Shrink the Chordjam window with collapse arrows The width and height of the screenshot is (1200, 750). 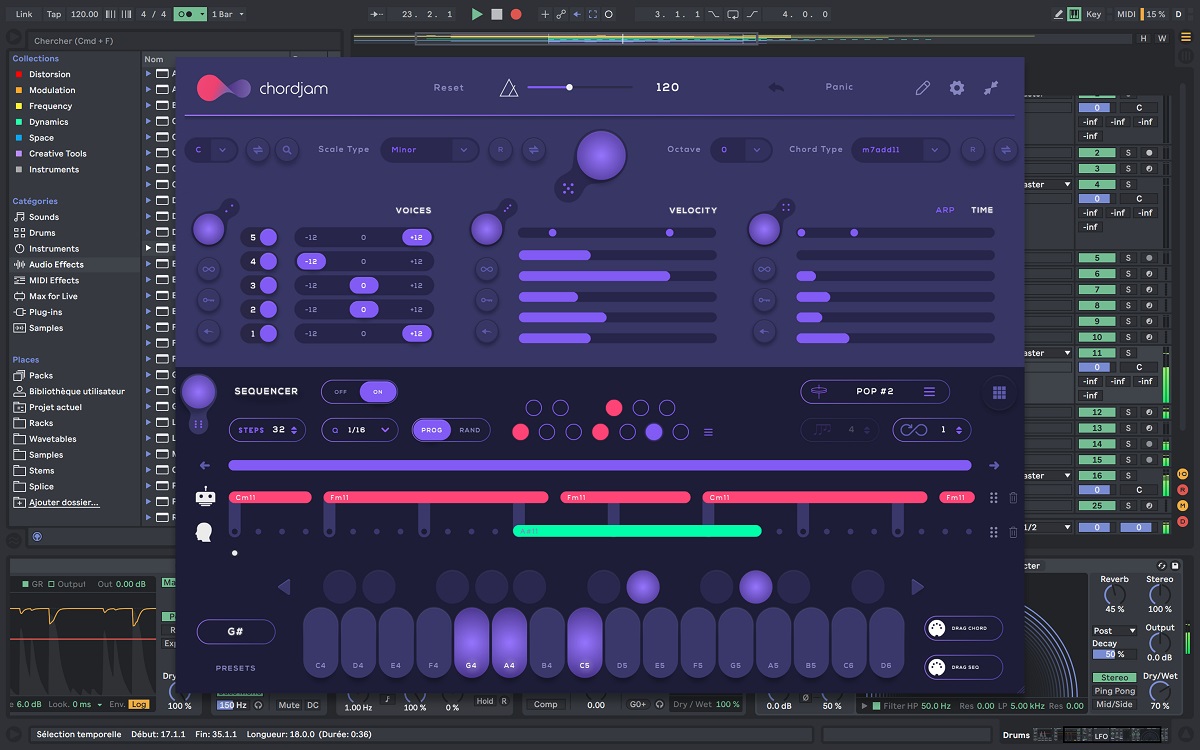coord(991,88)
